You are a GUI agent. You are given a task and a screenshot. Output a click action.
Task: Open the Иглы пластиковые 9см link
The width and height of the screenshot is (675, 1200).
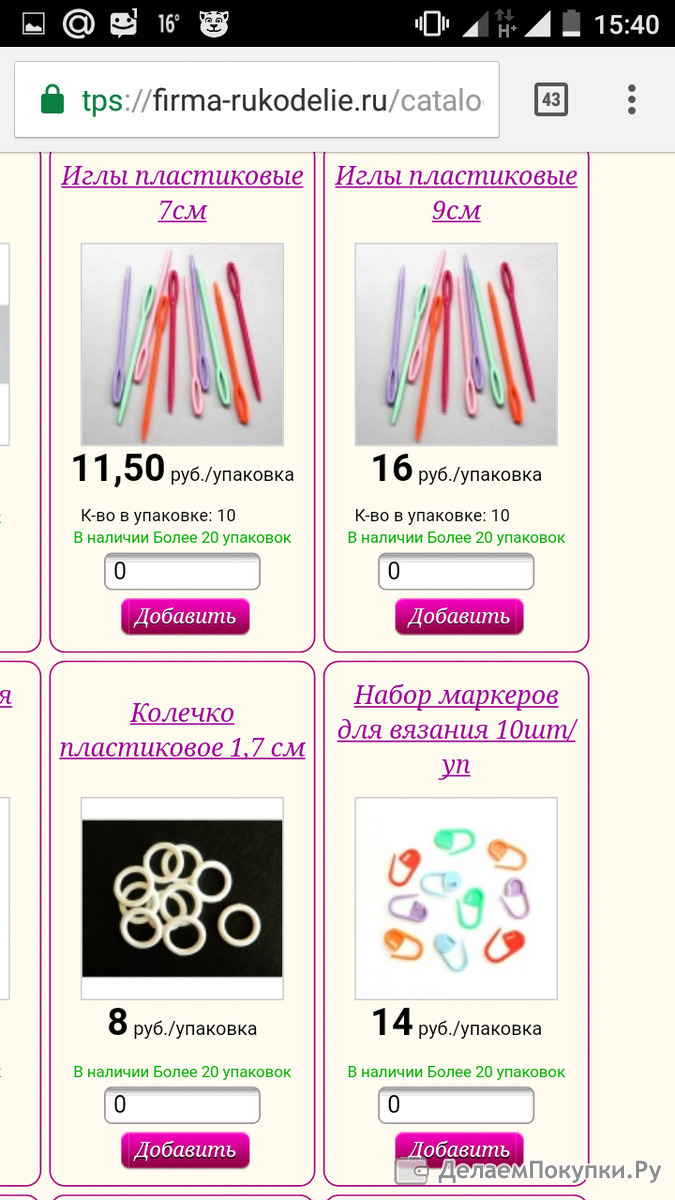(x=456, y=193)
